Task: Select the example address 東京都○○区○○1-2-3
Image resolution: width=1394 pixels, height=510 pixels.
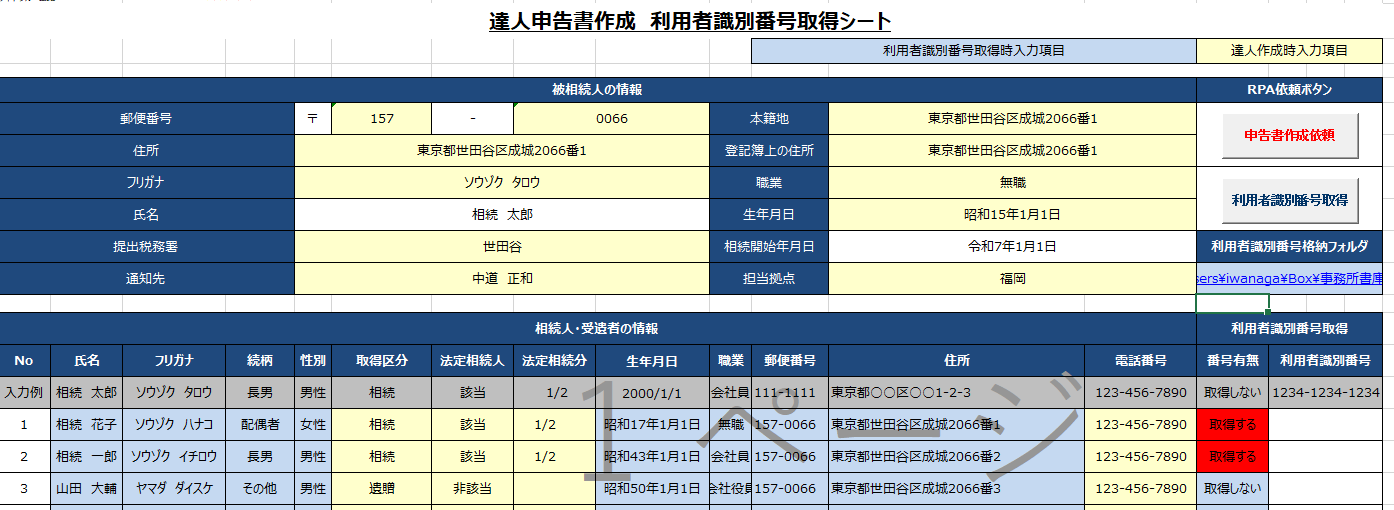Action: [957, 393]
